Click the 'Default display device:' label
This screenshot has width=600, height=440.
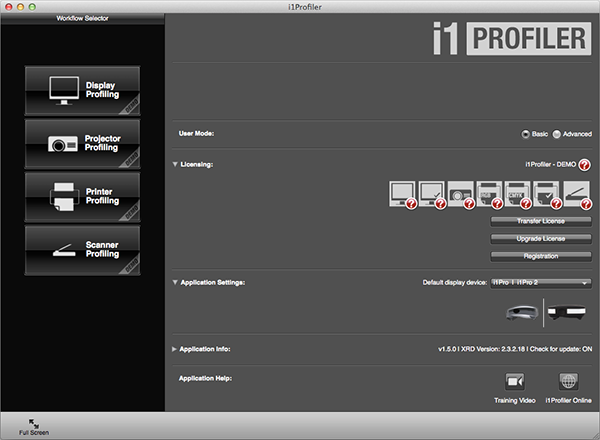pyautogui.click(x=455, y=282)
